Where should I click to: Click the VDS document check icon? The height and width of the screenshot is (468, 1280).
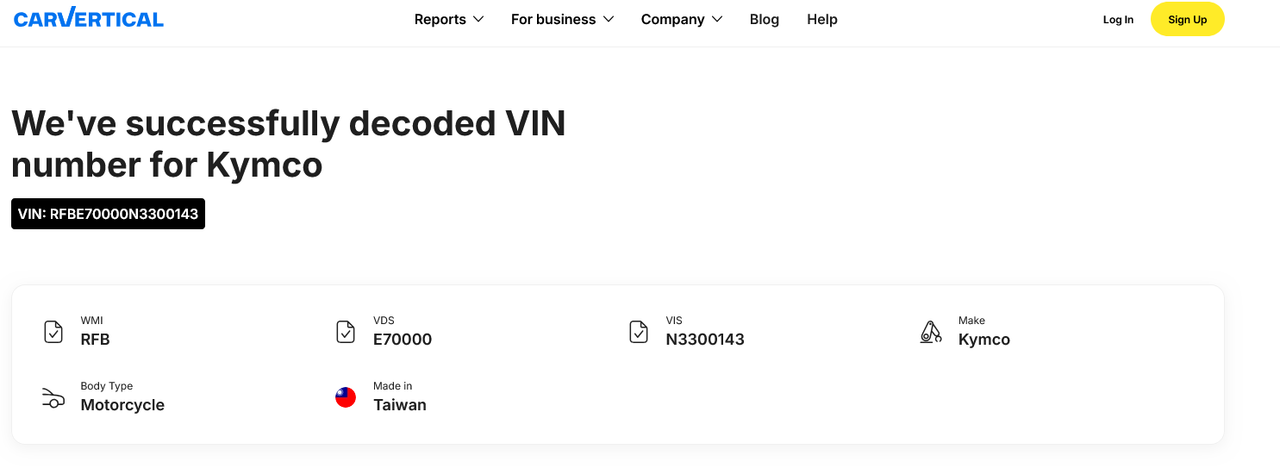[x=346, y=332]
